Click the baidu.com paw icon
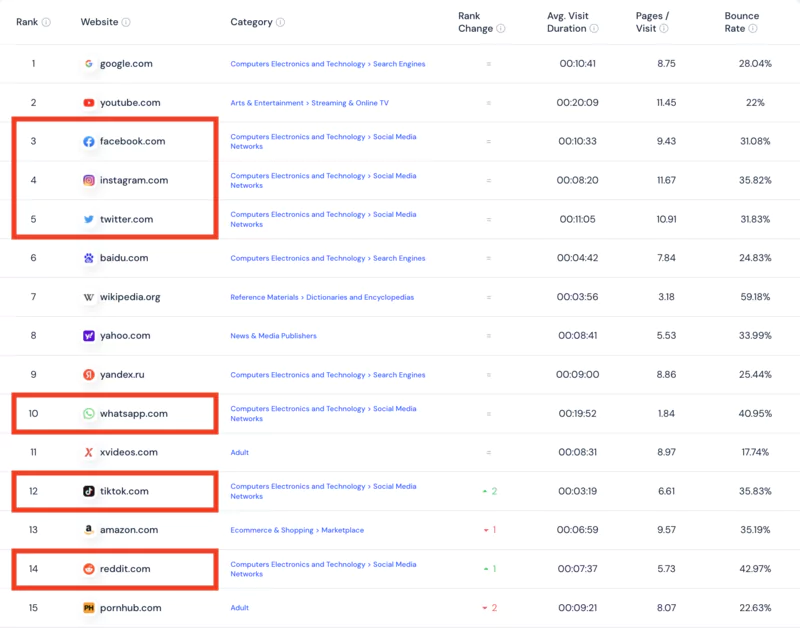Viewport: 800px width, 628px height. 89,258
